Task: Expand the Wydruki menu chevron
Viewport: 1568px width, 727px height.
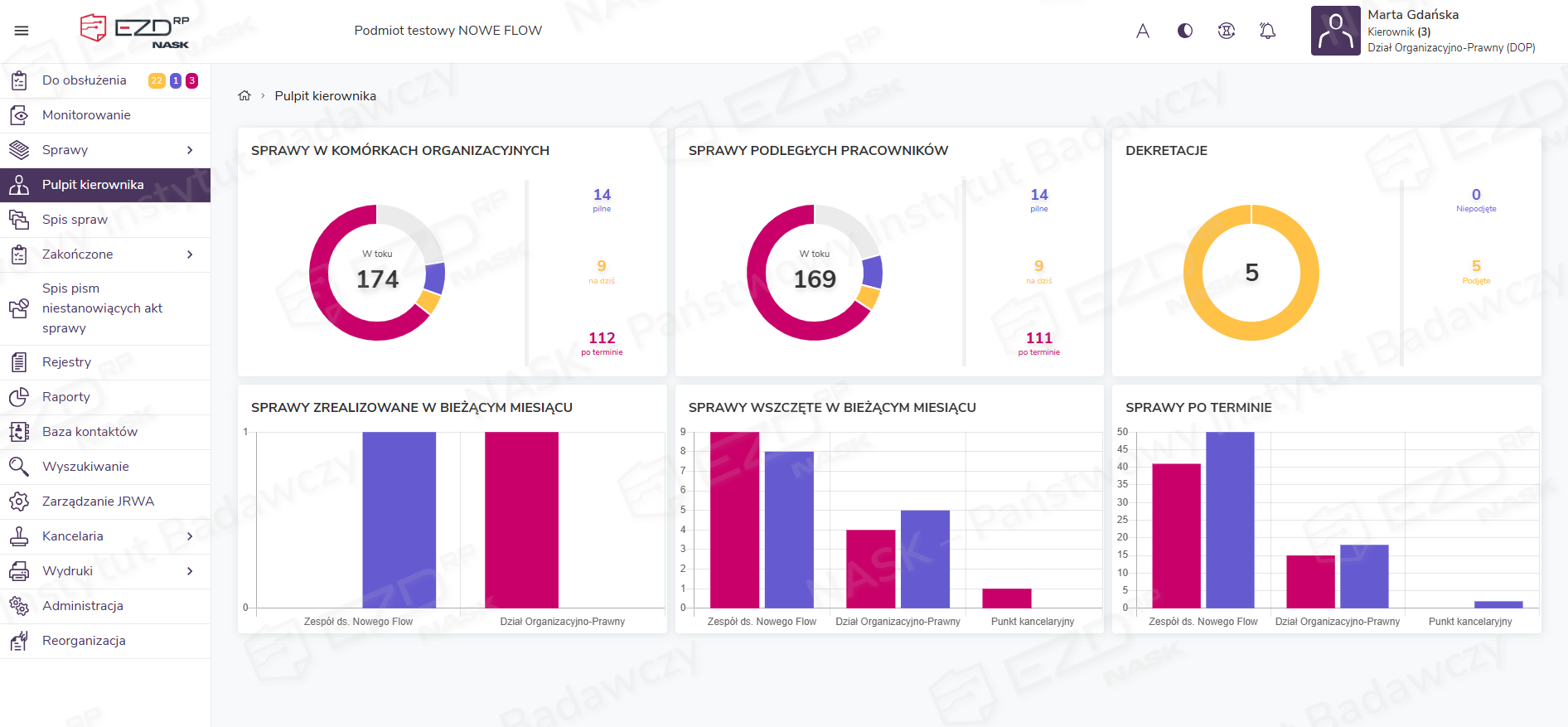Action: [x=190, y=571]
